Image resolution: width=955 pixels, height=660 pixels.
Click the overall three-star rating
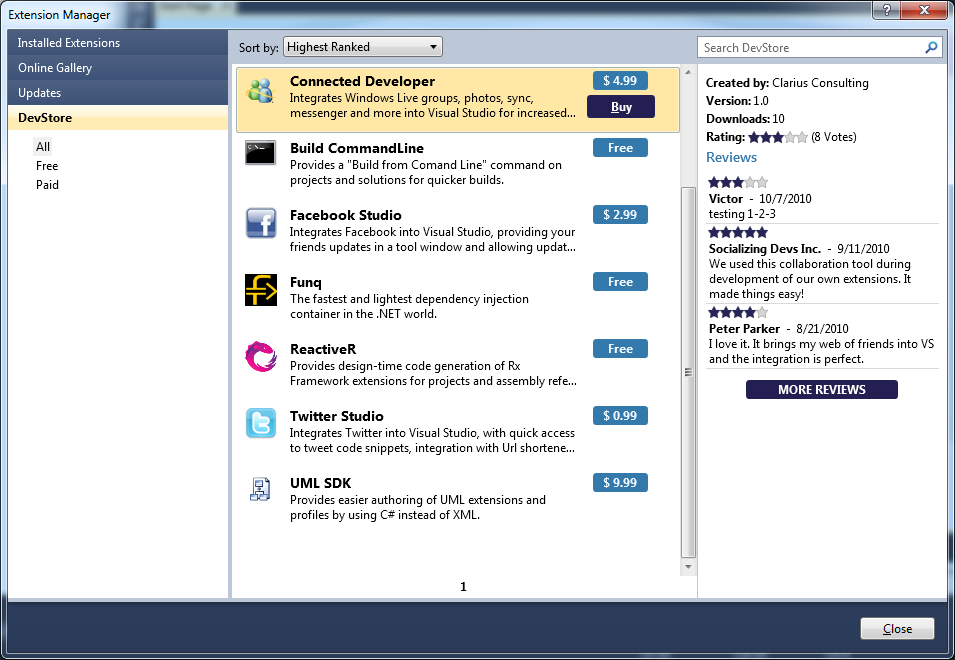point(778,137)
